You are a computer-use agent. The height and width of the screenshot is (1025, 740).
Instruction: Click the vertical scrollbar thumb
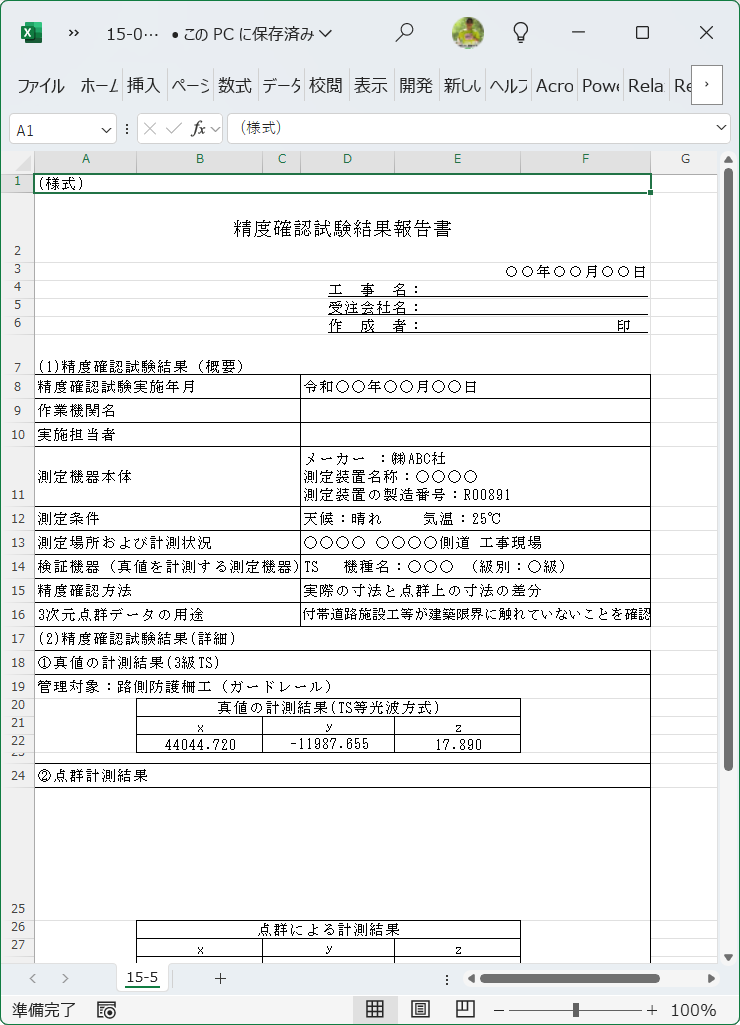(x=729, y=469)
